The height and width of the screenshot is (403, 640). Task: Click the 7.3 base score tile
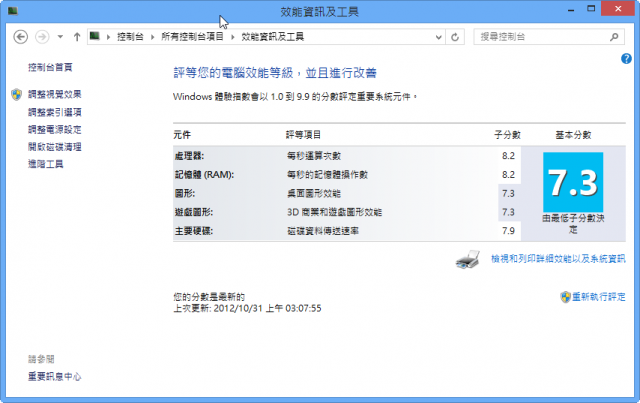pyautogui.click(x=573, y=182)
